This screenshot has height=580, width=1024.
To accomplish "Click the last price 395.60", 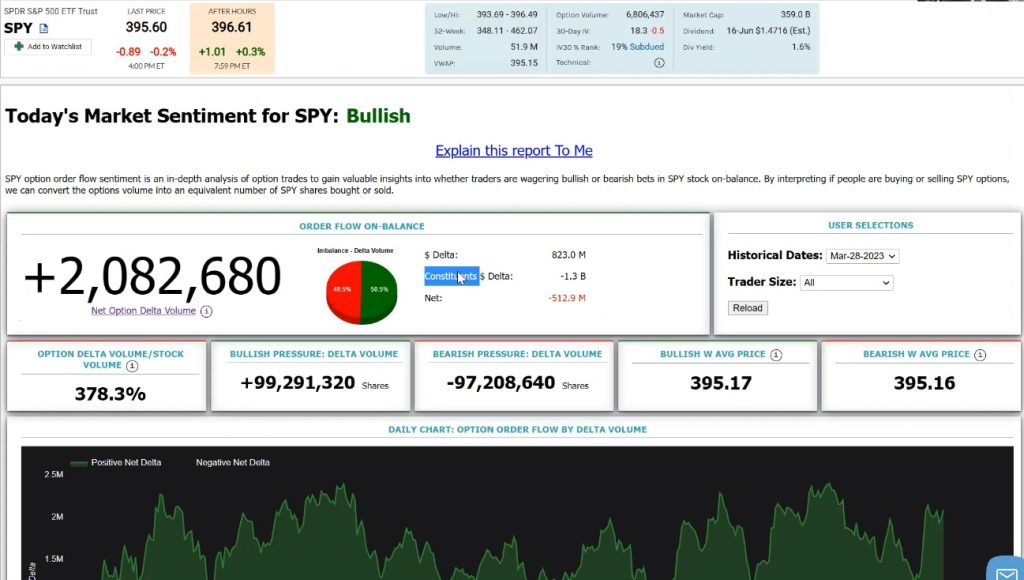I will tap(146, 27).
